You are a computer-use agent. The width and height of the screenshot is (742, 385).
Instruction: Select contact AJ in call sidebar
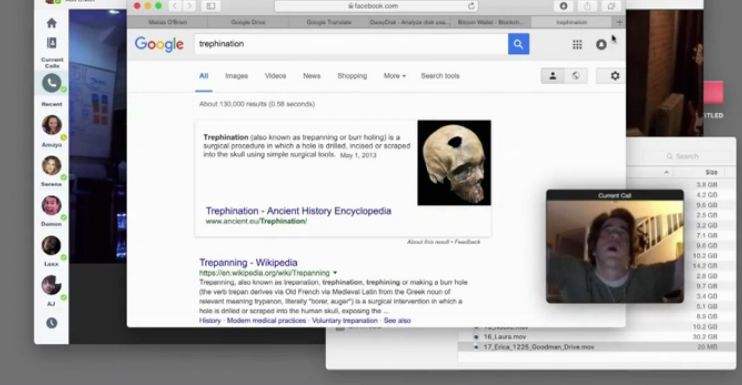click(x=52, y=285)
